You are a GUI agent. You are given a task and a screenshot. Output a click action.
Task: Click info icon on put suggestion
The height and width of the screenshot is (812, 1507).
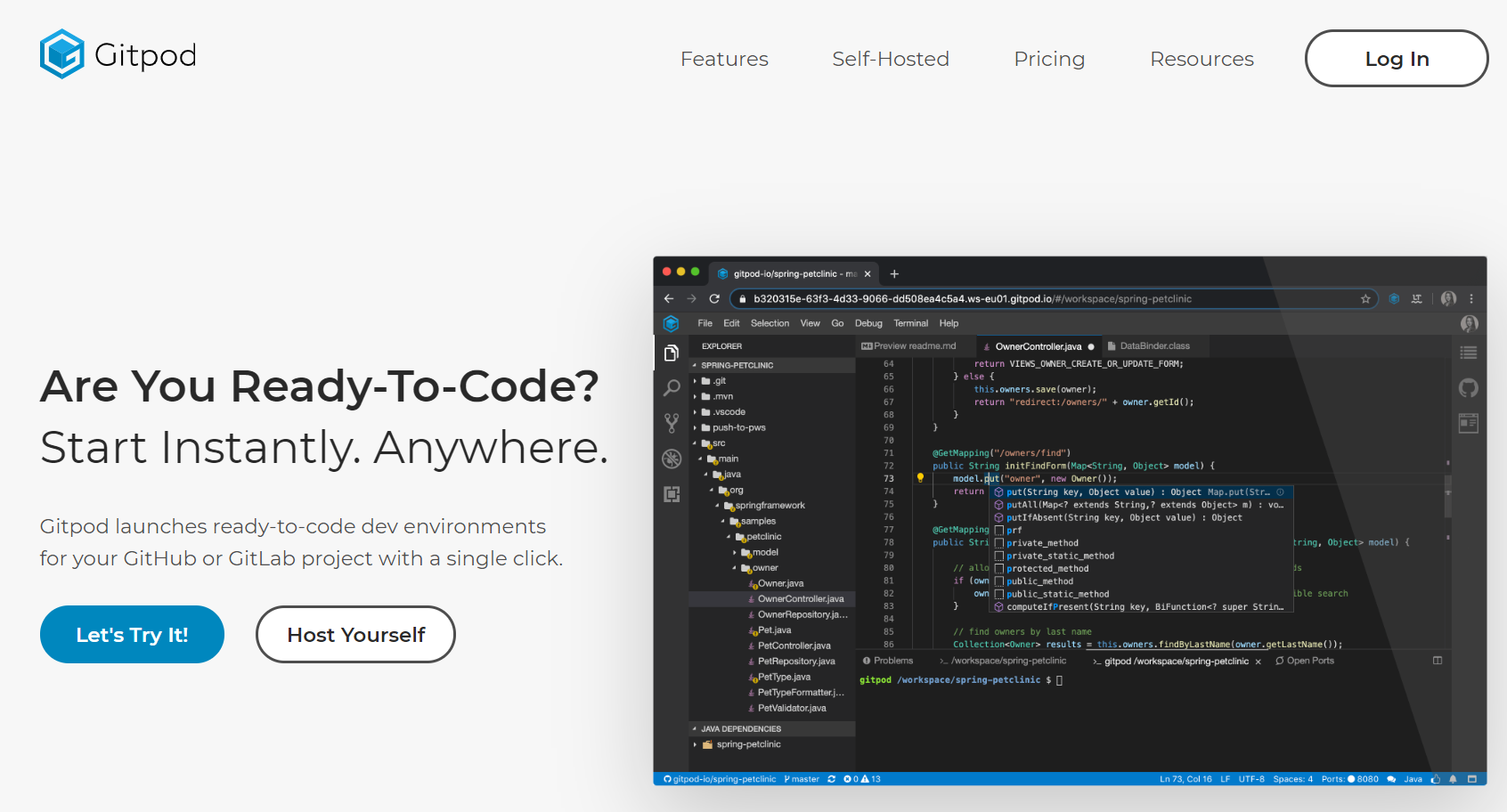pos(1280,491)
